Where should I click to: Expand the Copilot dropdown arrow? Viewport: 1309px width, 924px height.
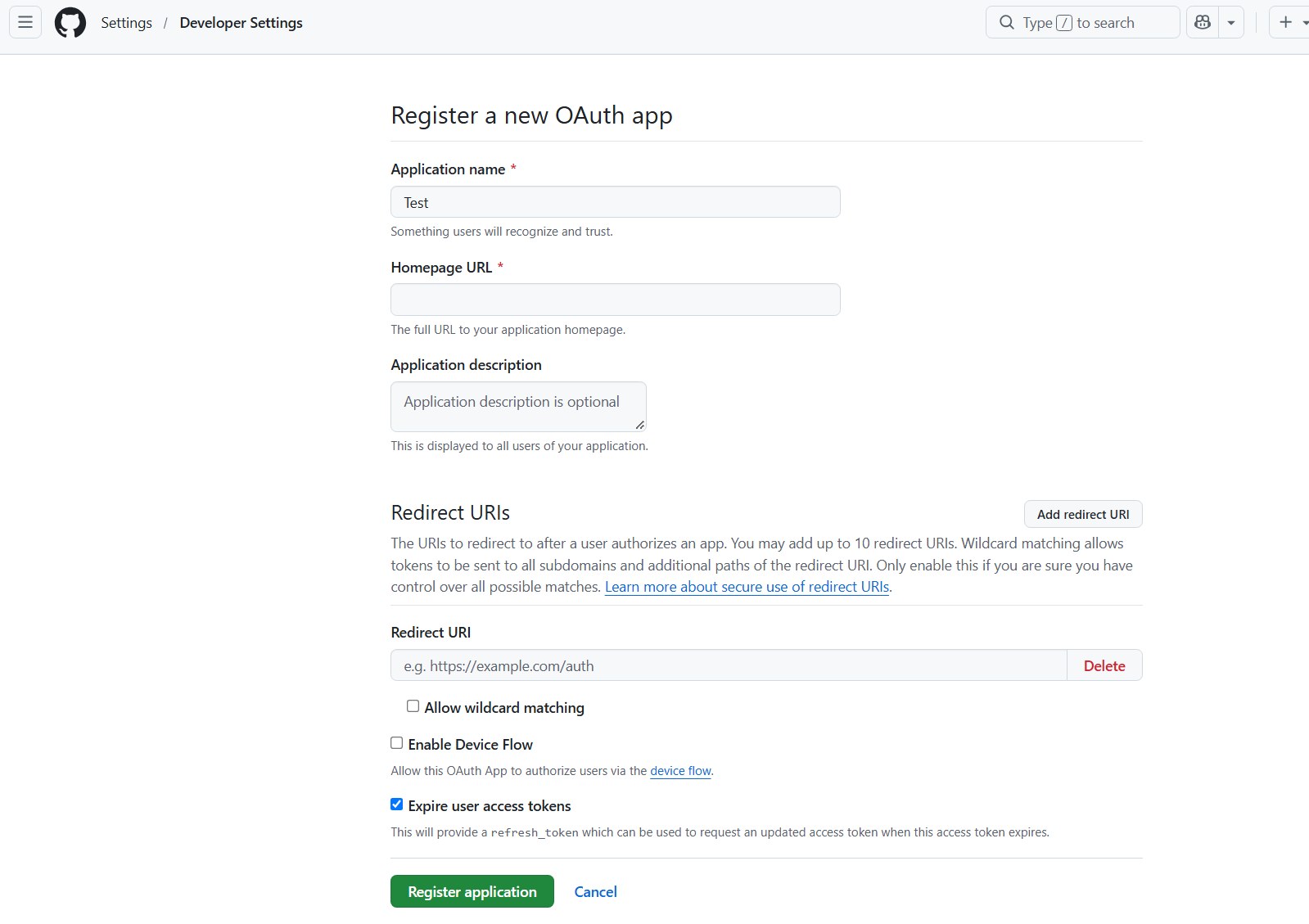[1231, 22]
